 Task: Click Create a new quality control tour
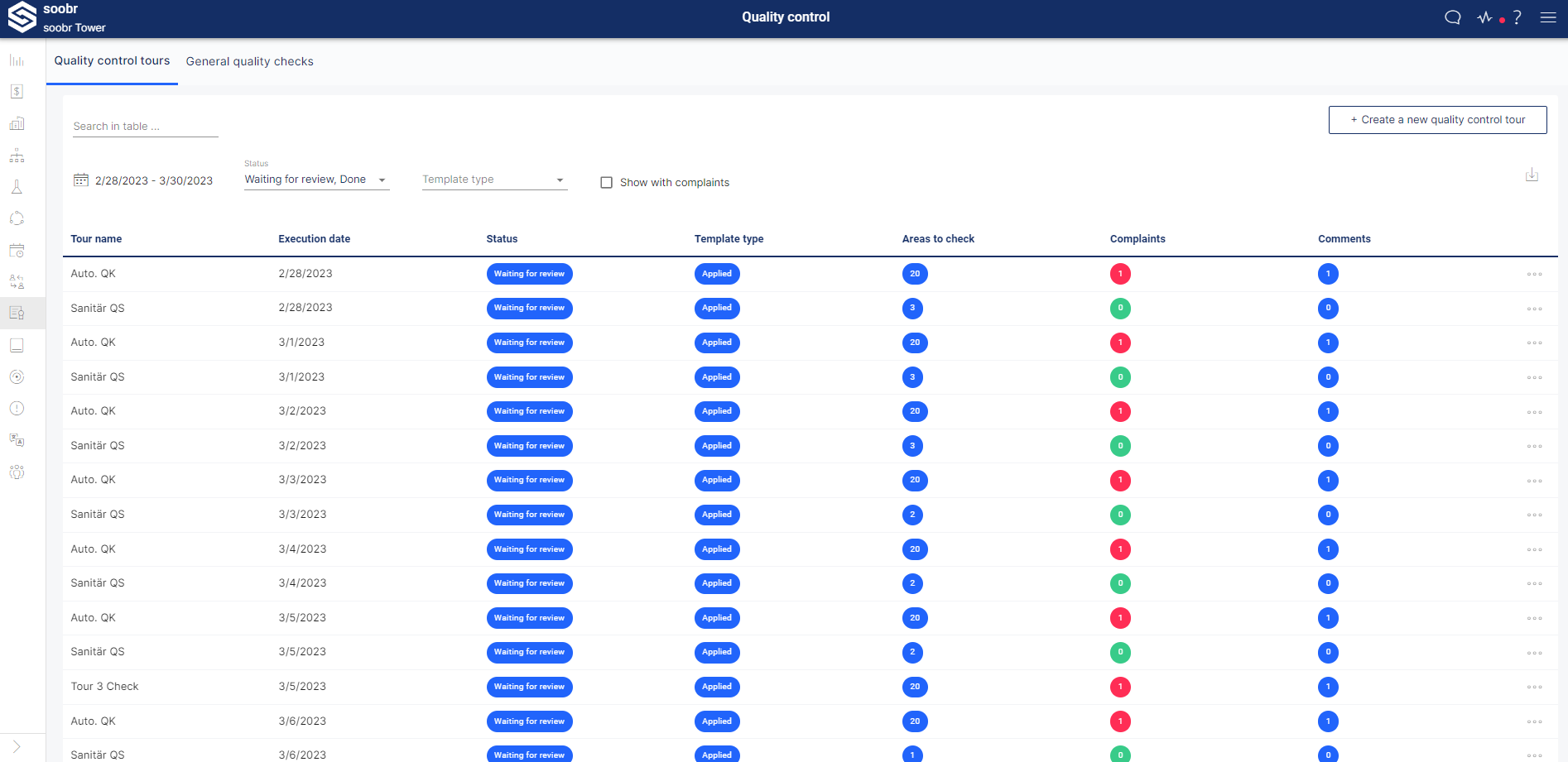pos(1437,120)
